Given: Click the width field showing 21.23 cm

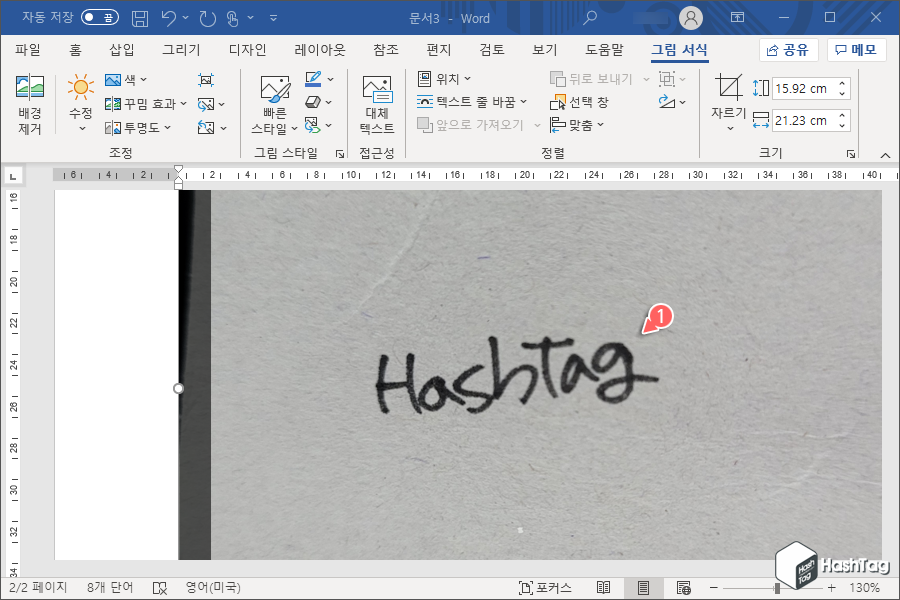Looking at the screenshot, I should 801,121.
